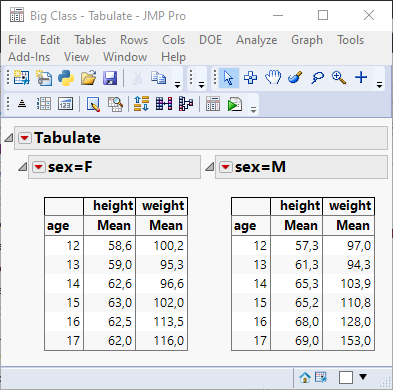
Task: Open the View menu
Action: [x=77, y=57]
